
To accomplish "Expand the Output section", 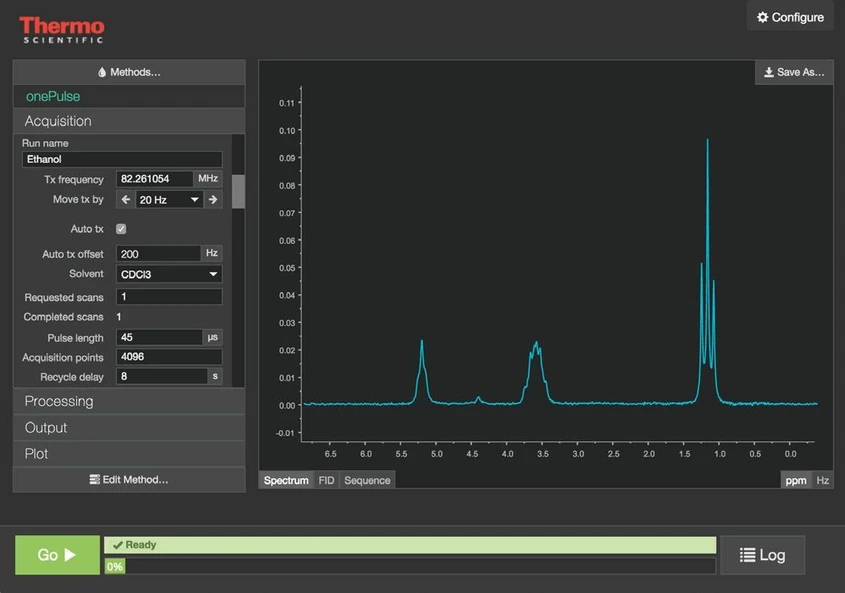I will click(x=129, y=427).
